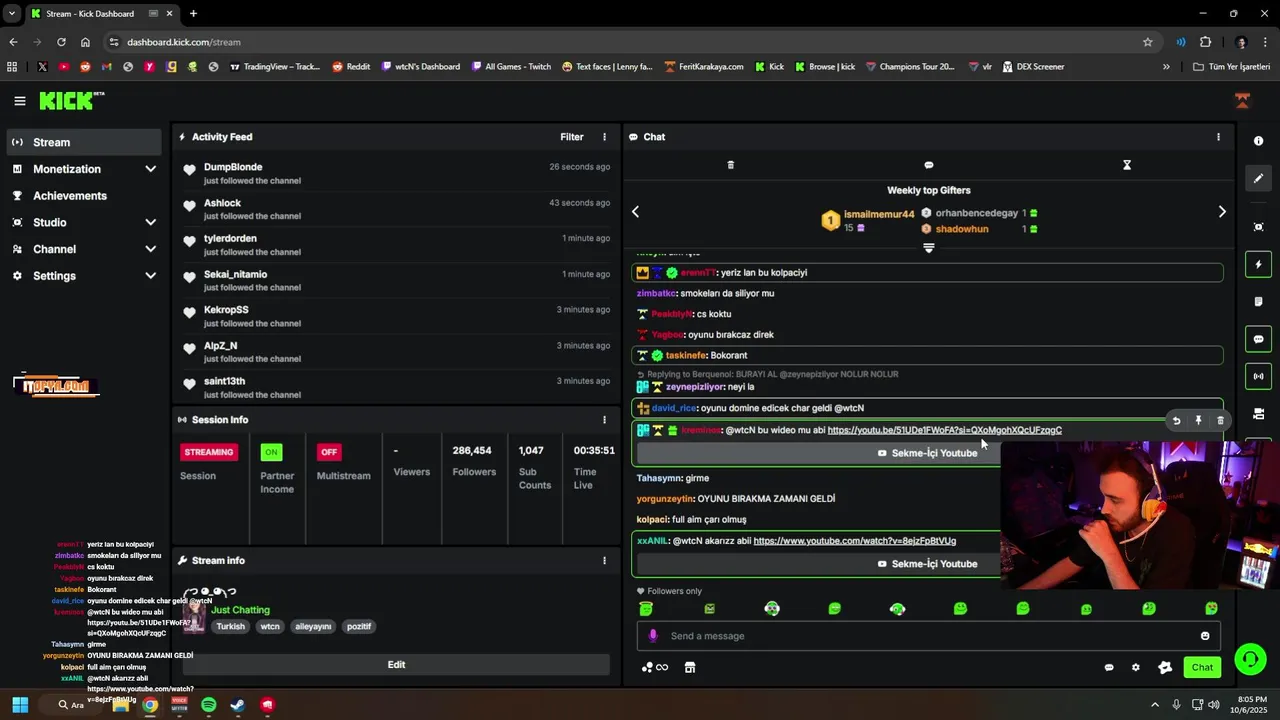Open Chat panel three-dot options
Screen dimensions: 1280x720
[1217, 137]
